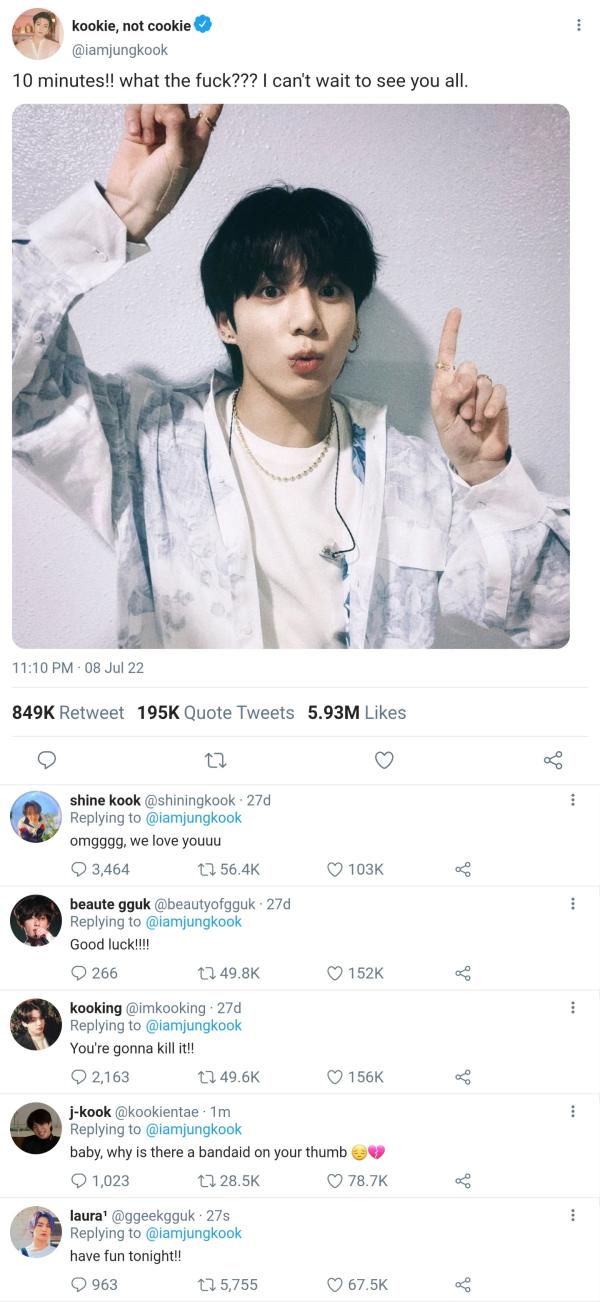
Task: Like kooking's "You're gonna kill it!!" reply
Action: coord(336,1077)
